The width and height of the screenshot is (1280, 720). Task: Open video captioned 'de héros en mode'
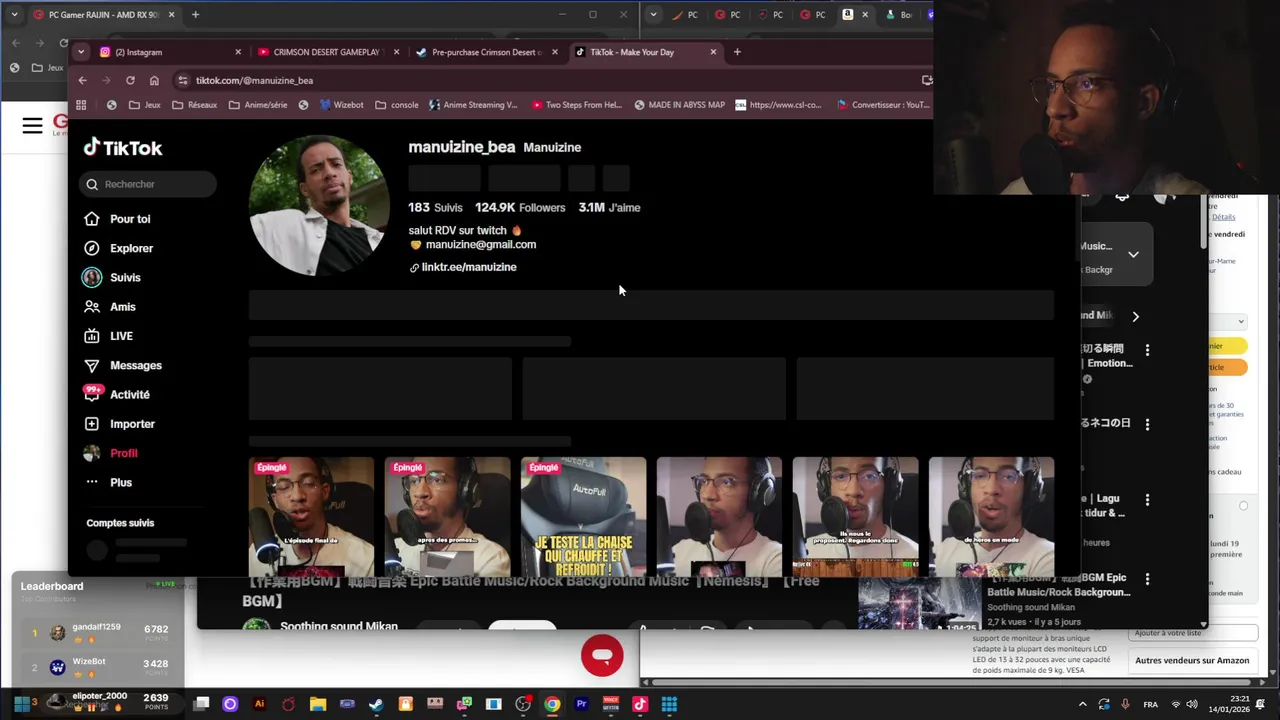coord(991,517)
